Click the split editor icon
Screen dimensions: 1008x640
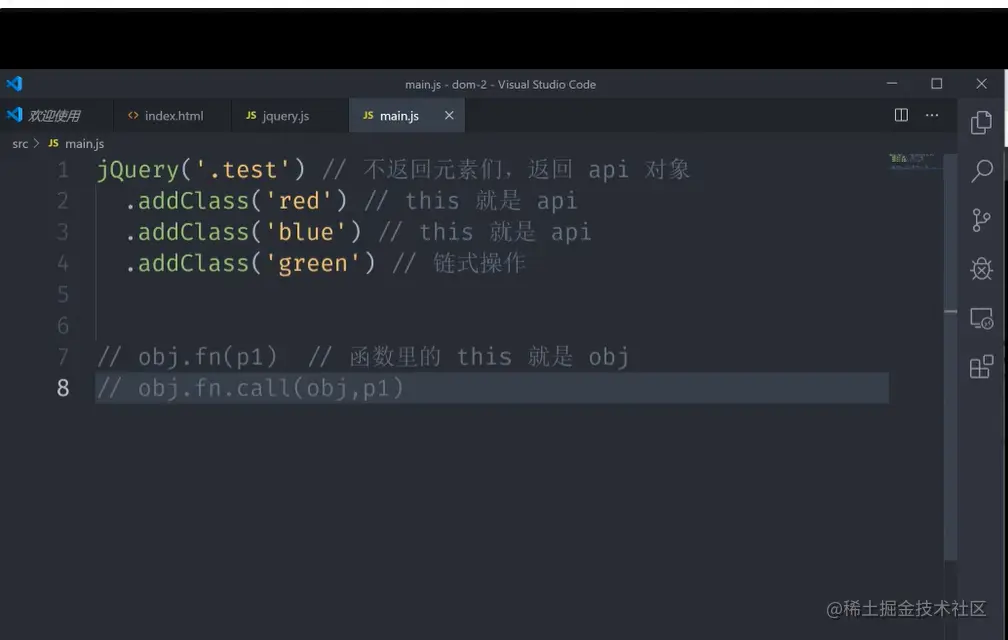click(x=901, y=115)
